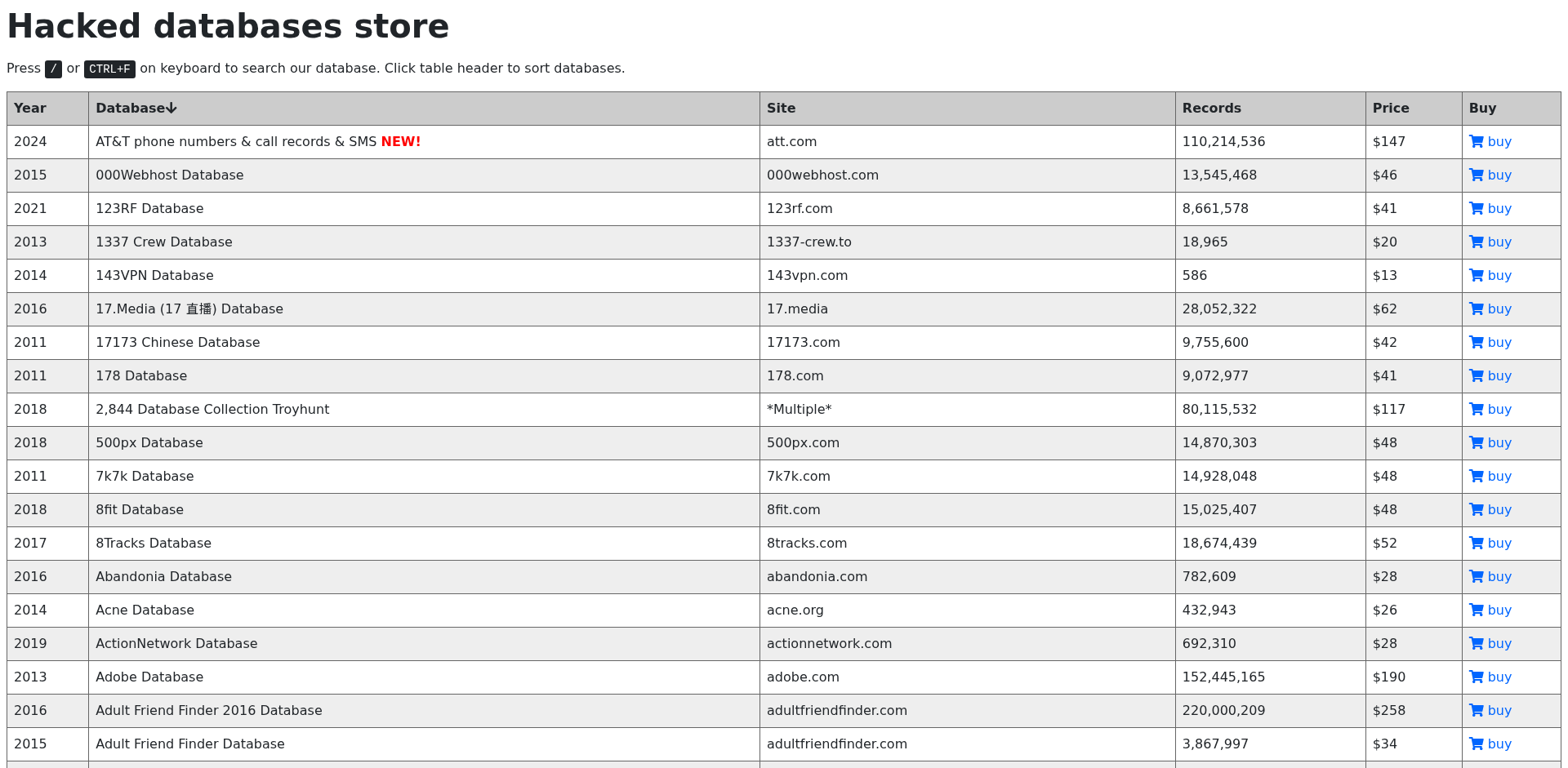
Task: Click the "/" keyboard shortcut badge
Action: pyautogui.click(x=53, y=69)
